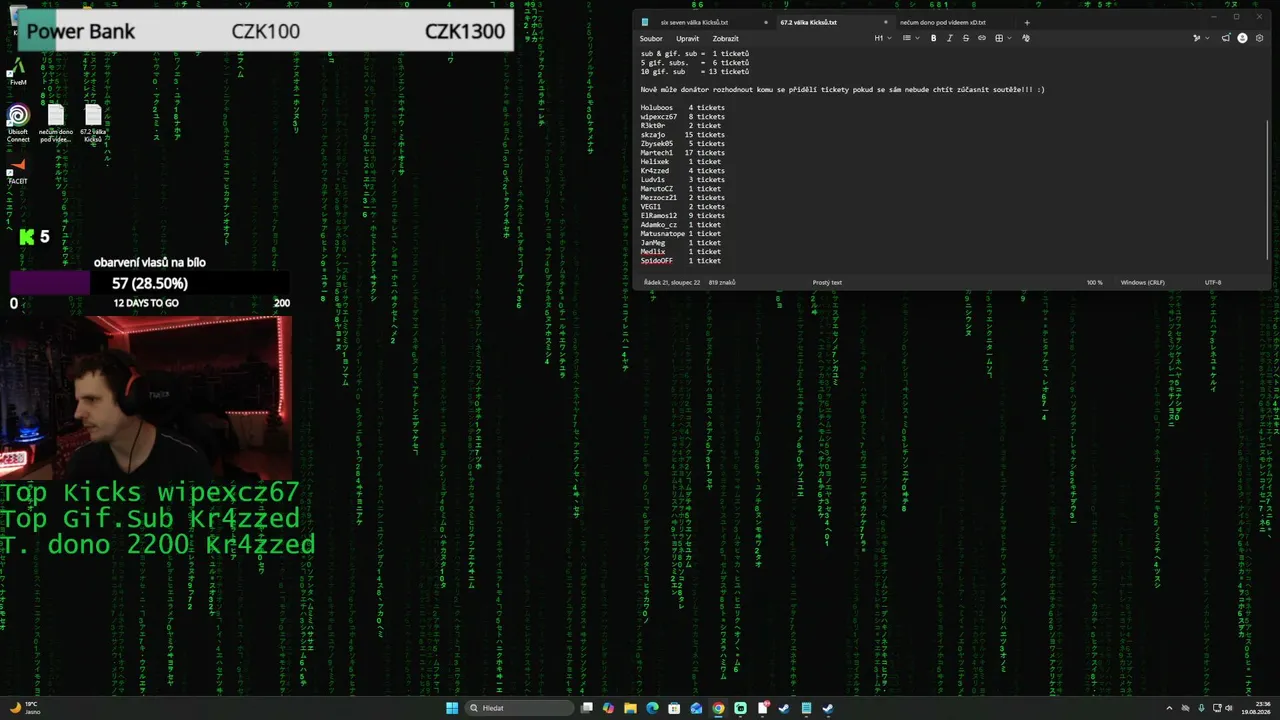The width and height of the screenshot is (1280, 720).
Task: Add a new Notepad tab
Action: [1026, 22]
